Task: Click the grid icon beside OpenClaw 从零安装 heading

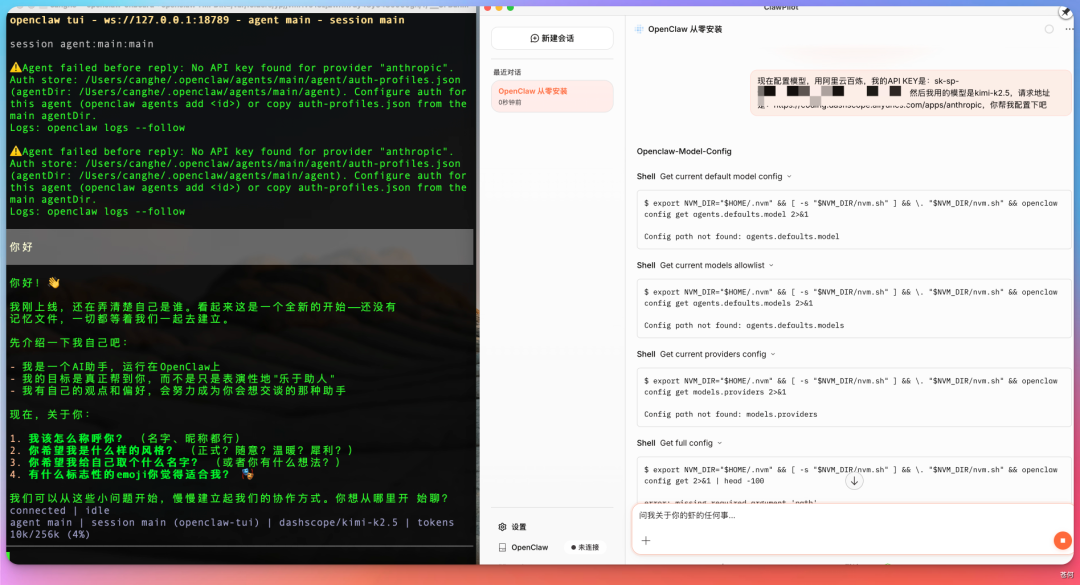Action: tap(639, 28)
